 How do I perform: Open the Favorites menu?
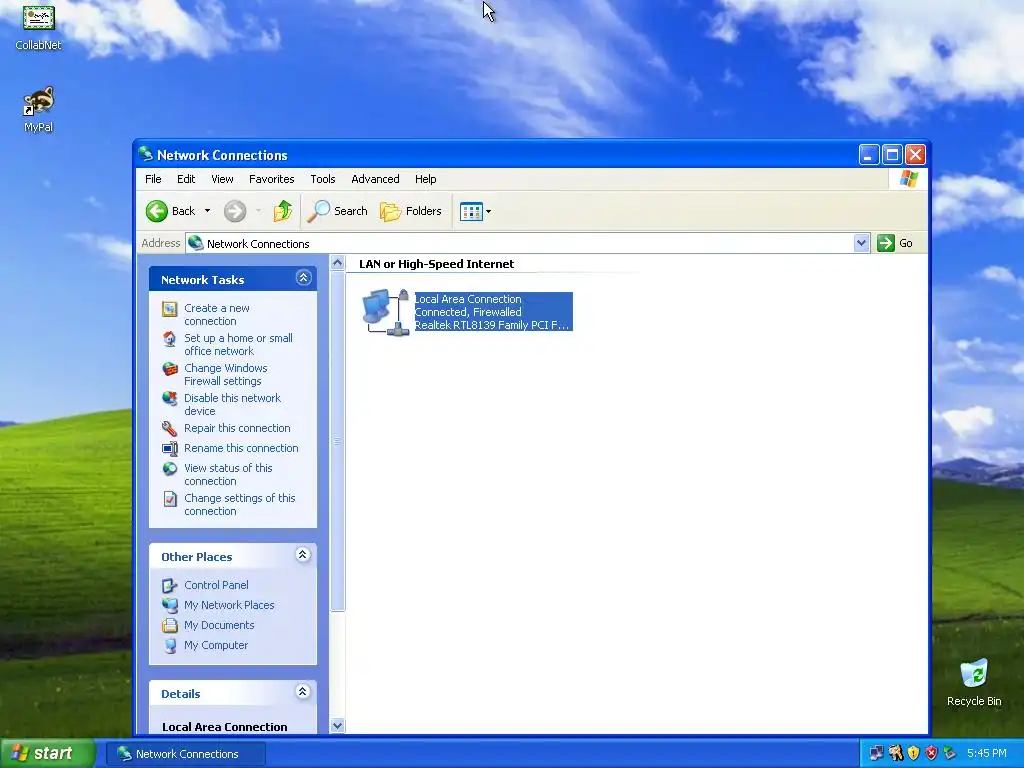(x=272, y=179)
